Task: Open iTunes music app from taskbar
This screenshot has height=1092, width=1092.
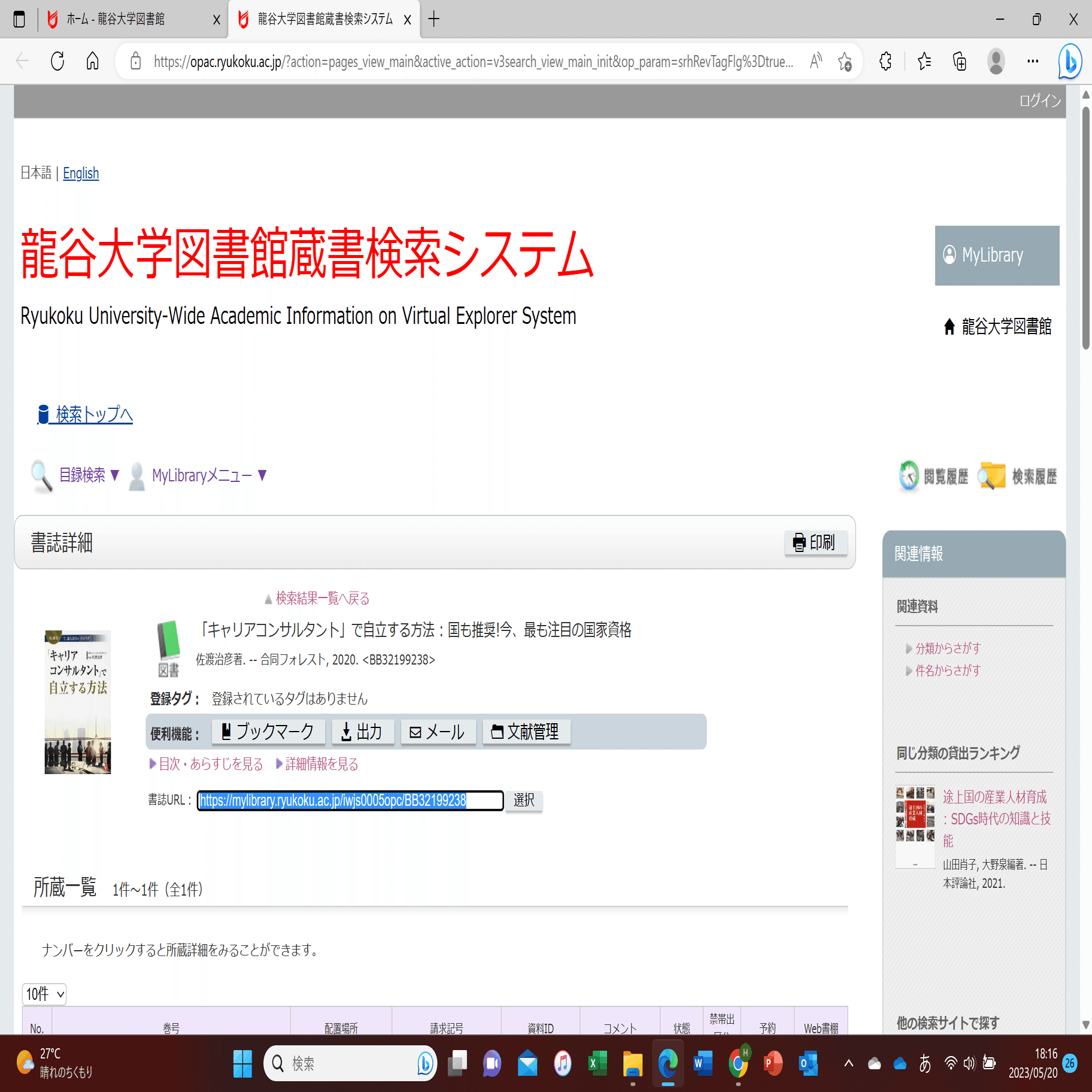Action: pos(562,1063)
